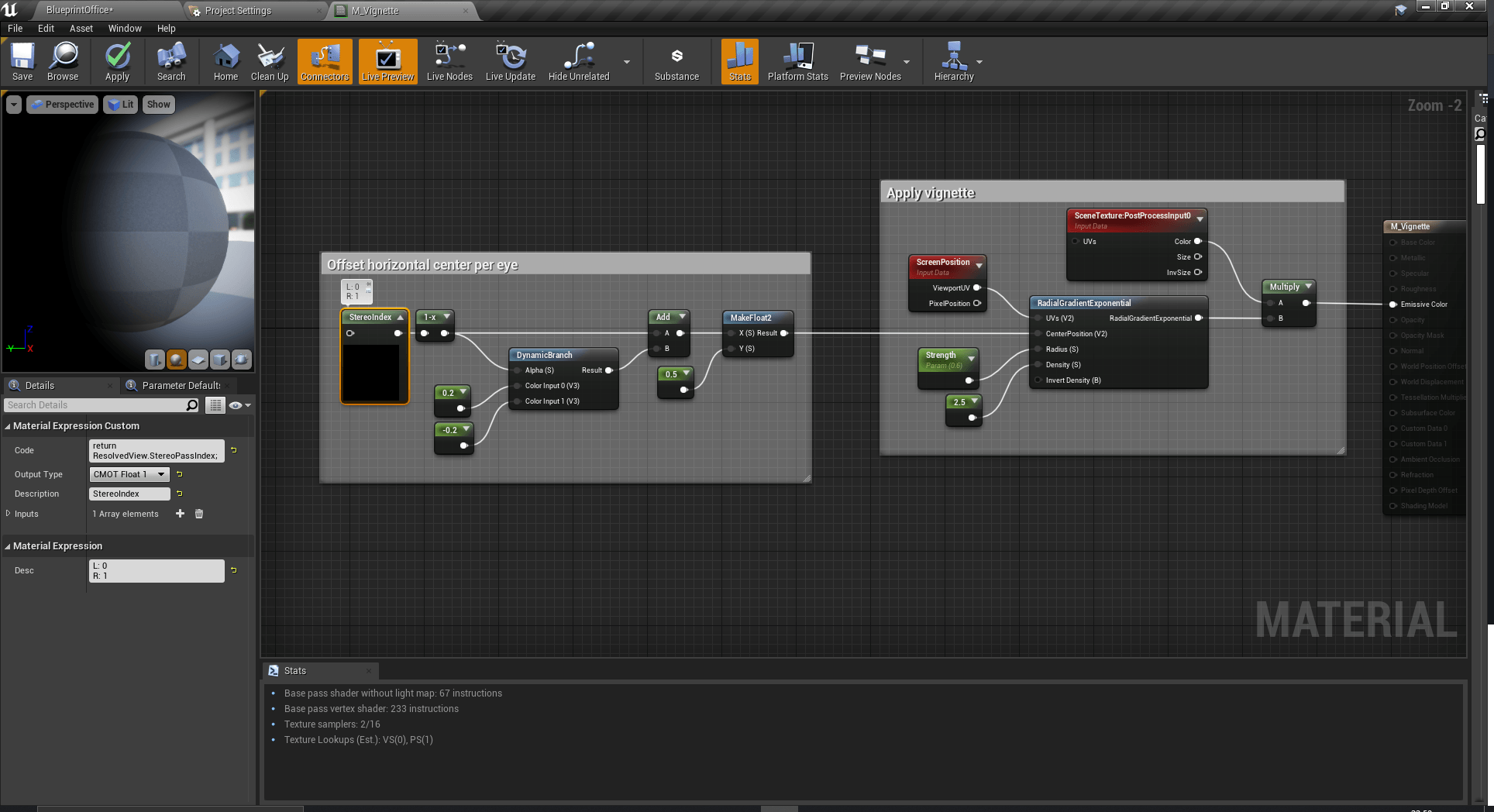The height and width of the screenshot is (812, 1494).
Task: Open Platform Stats view
Action: tap(797, 61)
